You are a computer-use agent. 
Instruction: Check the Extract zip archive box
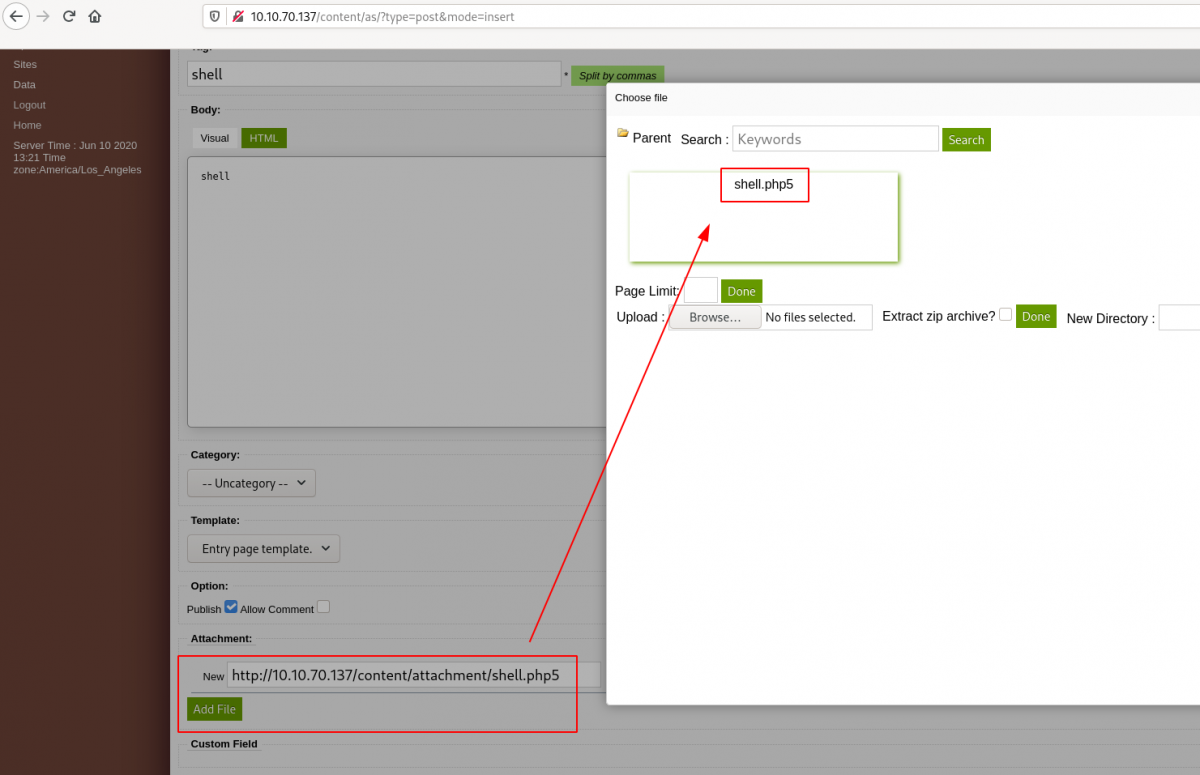[1005, 315]
